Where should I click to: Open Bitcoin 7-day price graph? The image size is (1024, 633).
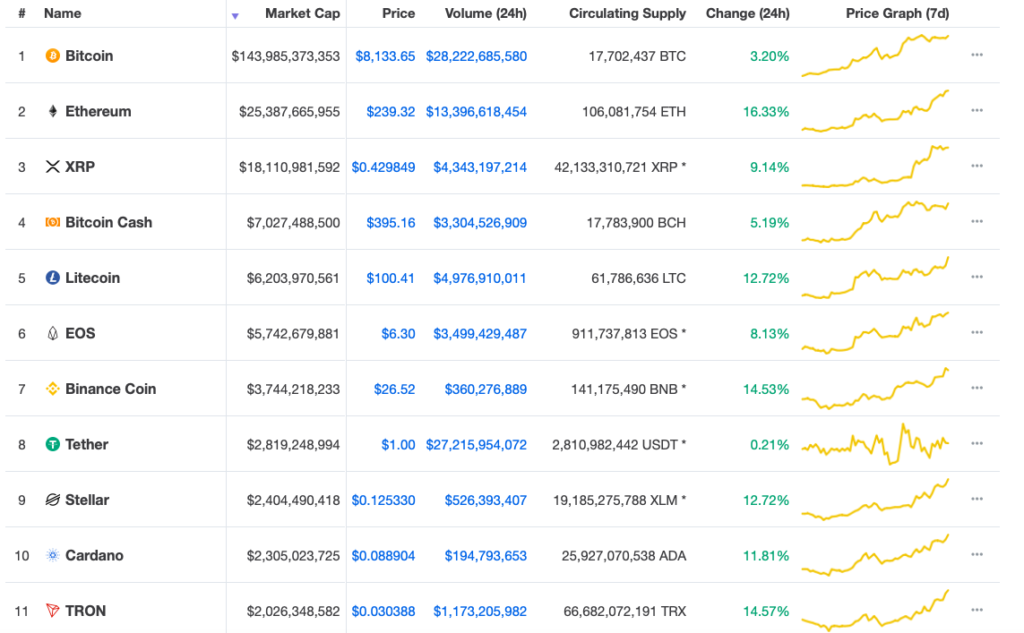point(875,56)
